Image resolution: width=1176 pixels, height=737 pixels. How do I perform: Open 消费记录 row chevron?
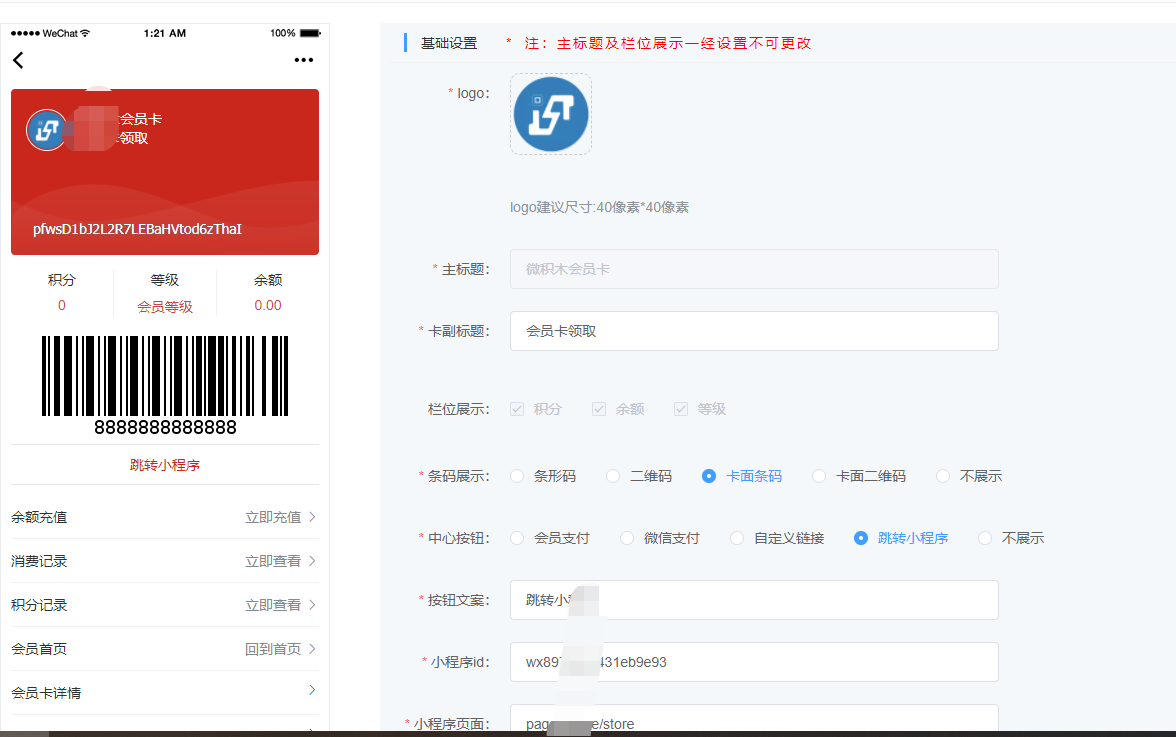pos(312,561)
